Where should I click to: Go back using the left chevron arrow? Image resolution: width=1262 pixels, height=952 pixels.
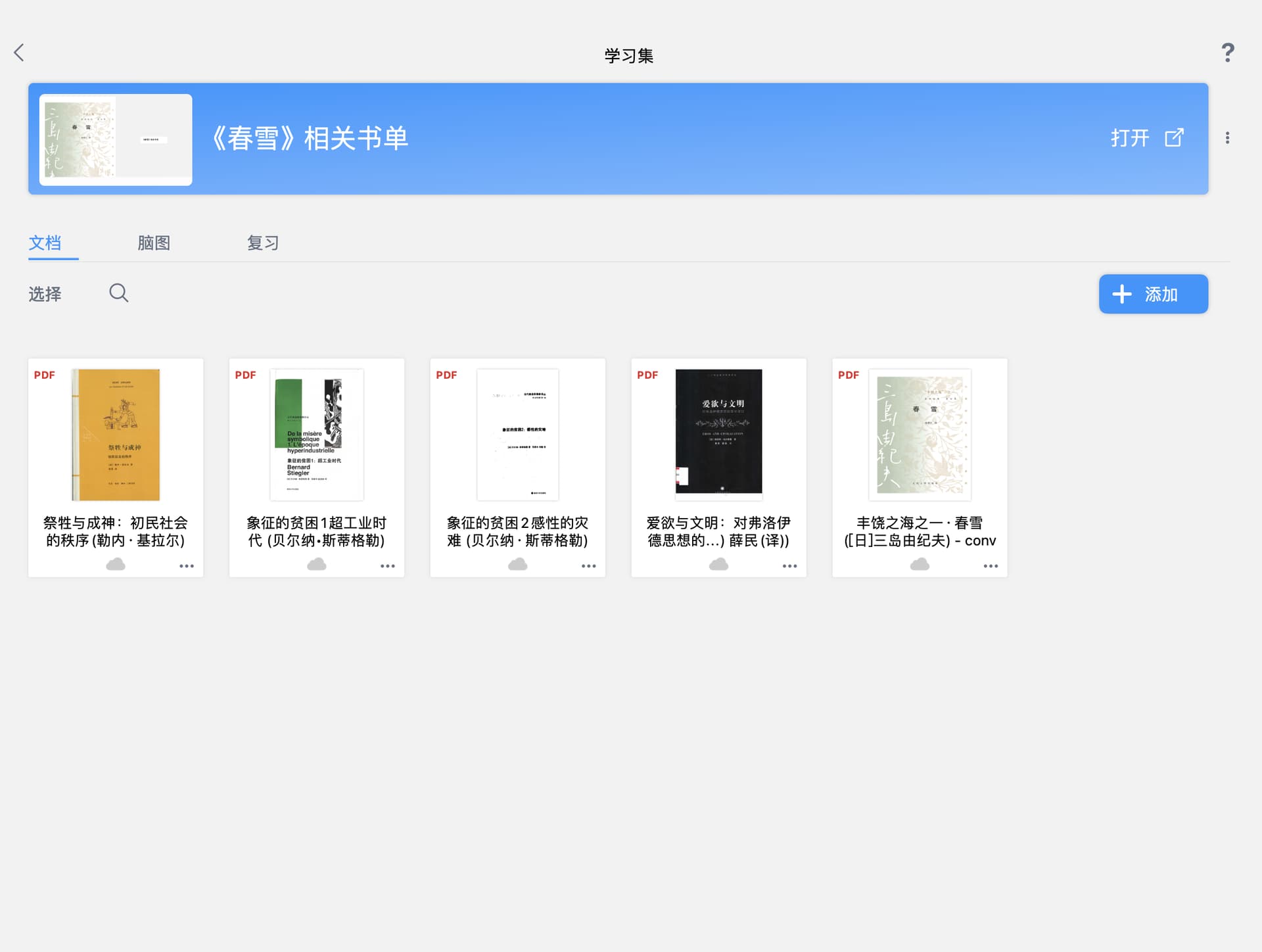pos(19,53)
